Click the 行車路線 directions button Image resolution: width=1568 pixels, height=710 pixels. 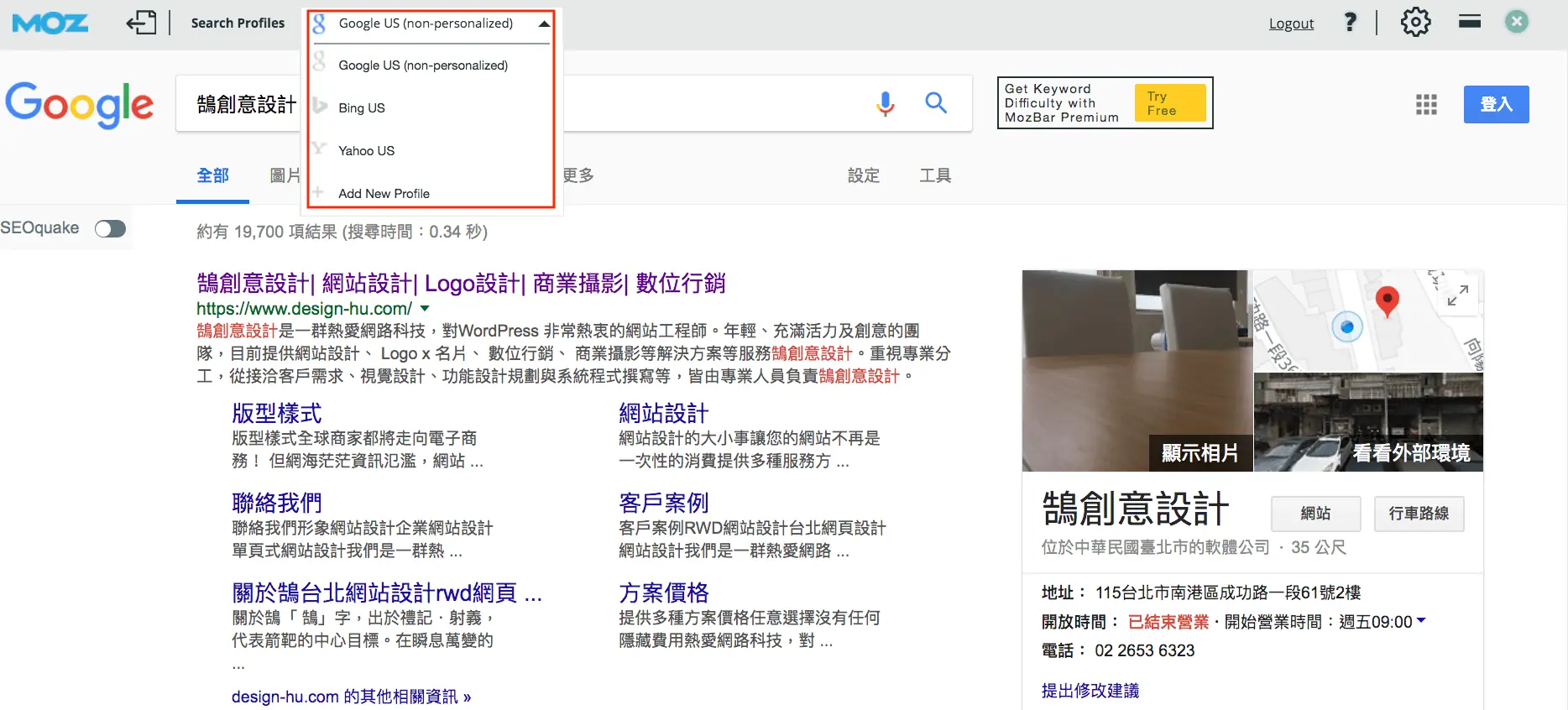(x=1419, y=514)
